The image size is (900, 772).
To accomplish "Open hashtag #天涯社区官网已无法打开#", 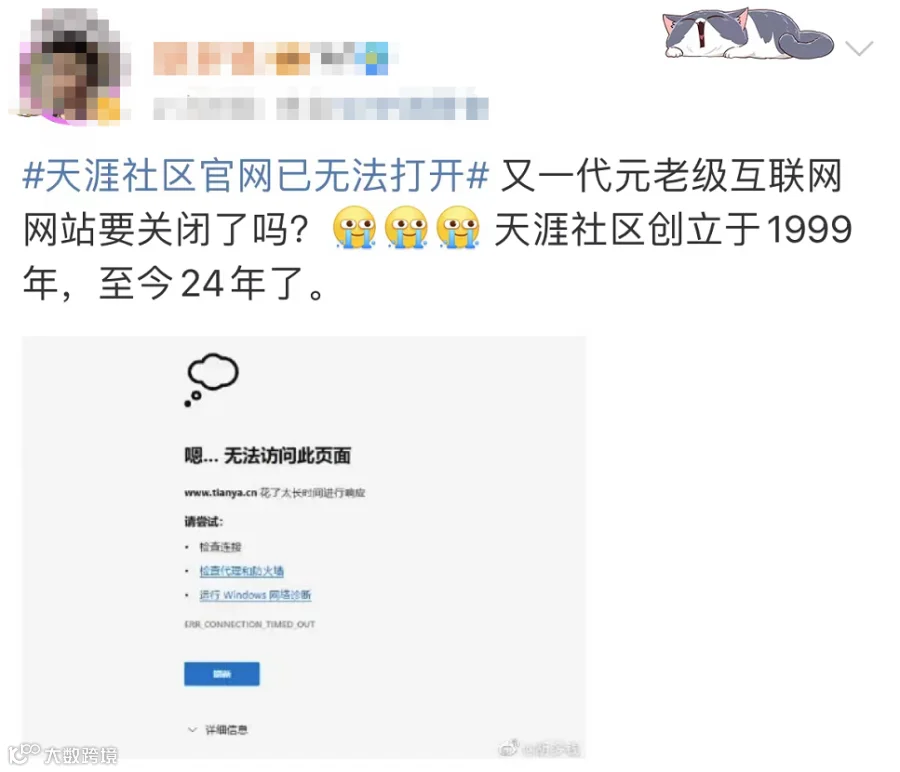I will [256, 176].
